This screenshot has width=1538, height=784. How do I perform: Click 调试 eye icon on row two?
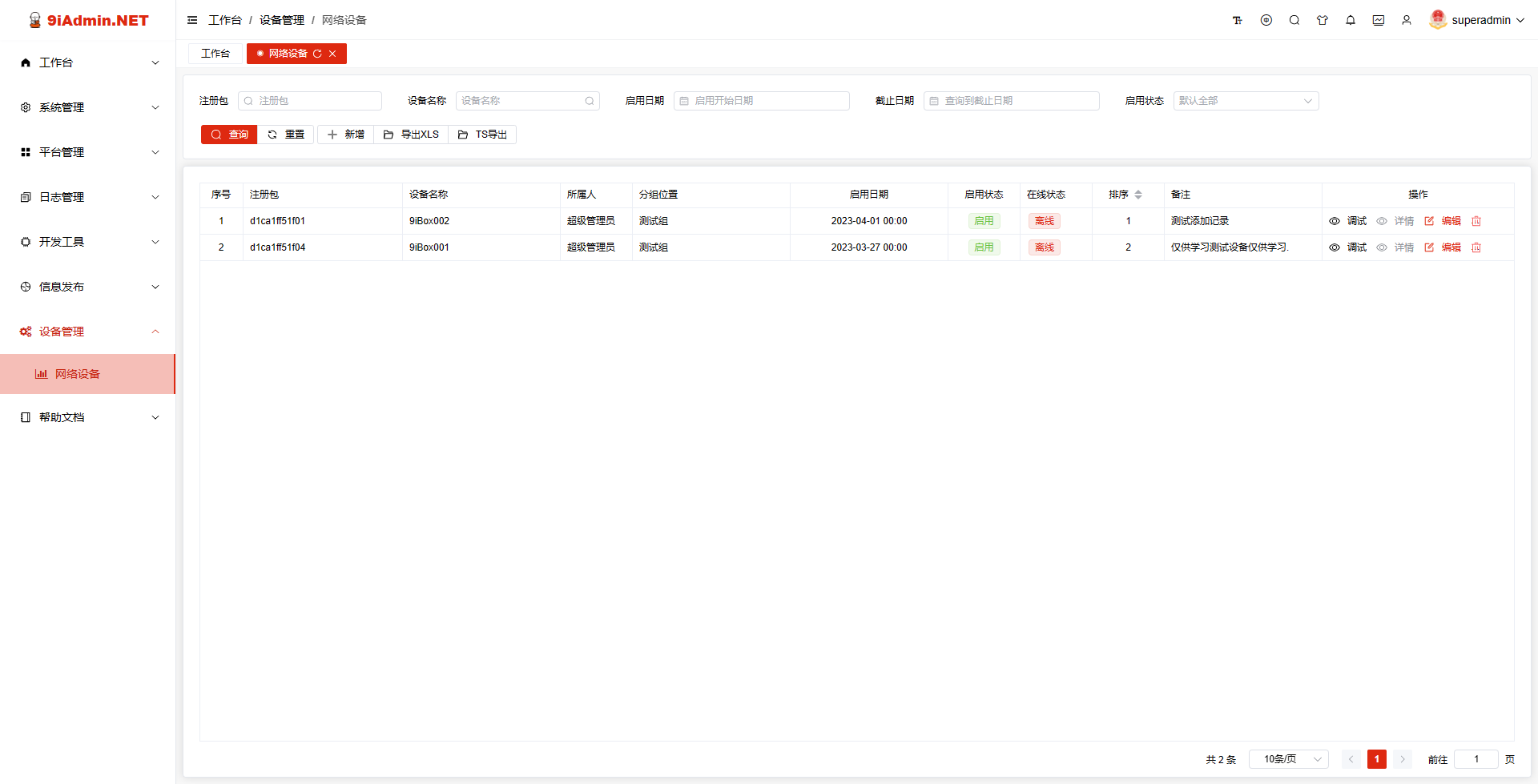click(1334, 247)
